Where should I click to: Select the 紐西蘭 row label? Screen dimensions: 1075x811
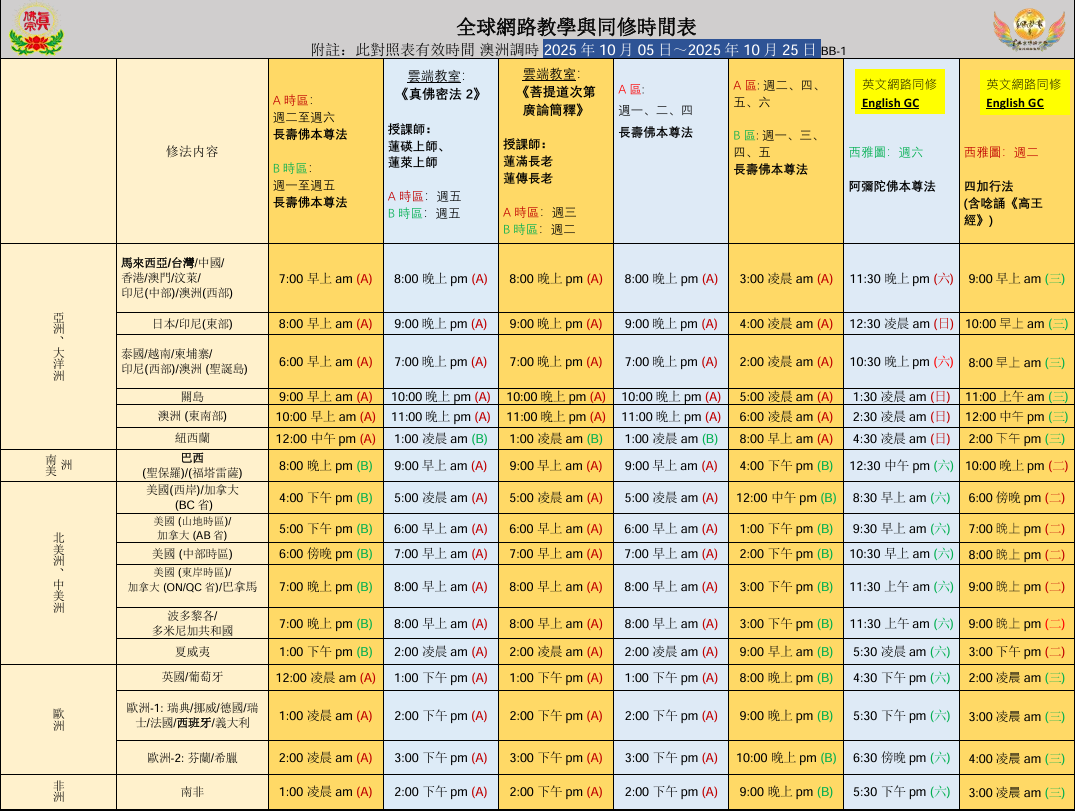tap(192, 438)
